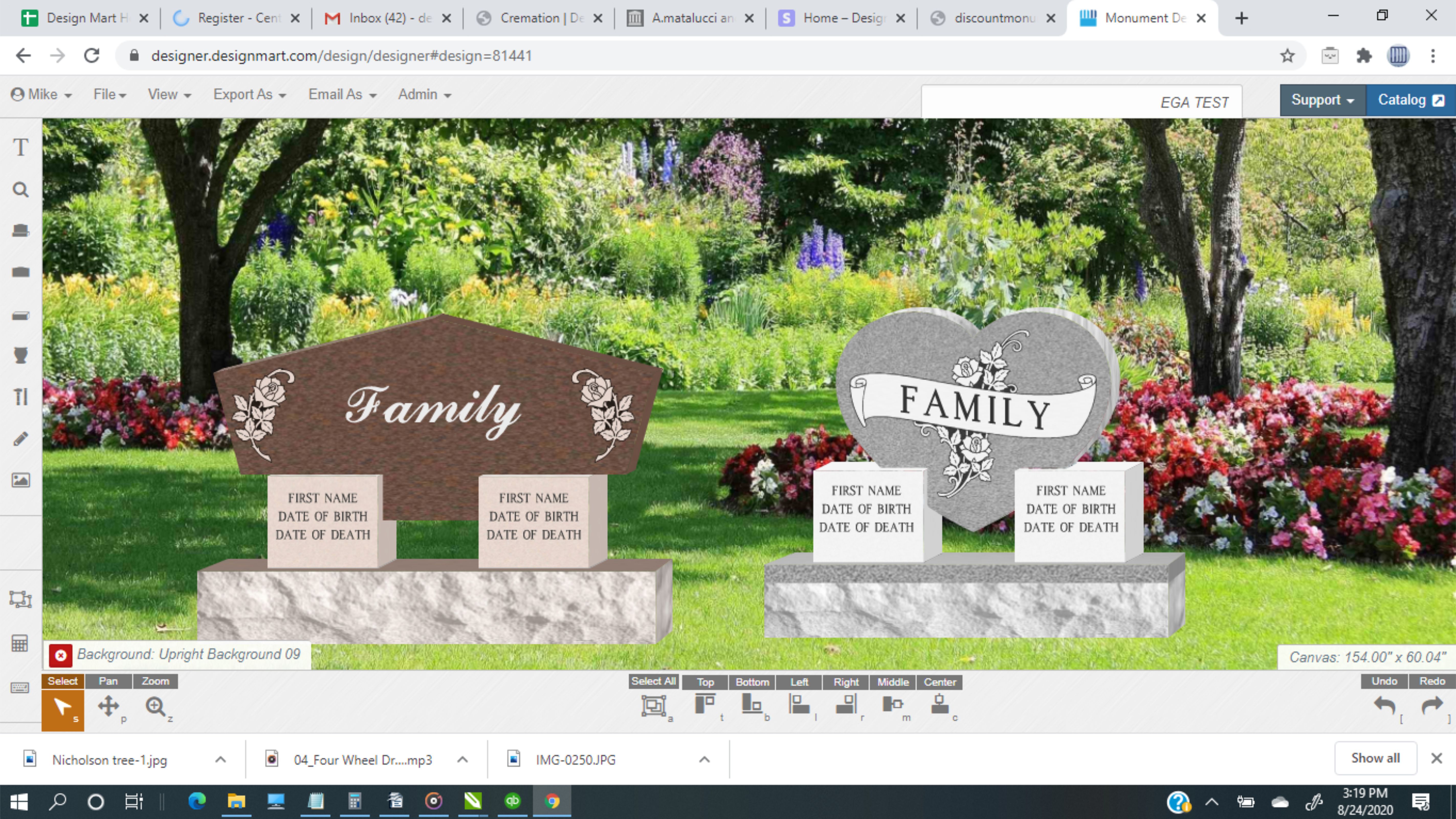Open the calculator grid icon in the sidebar
The height and width of the screenshot is (819, 1456).
20,643
